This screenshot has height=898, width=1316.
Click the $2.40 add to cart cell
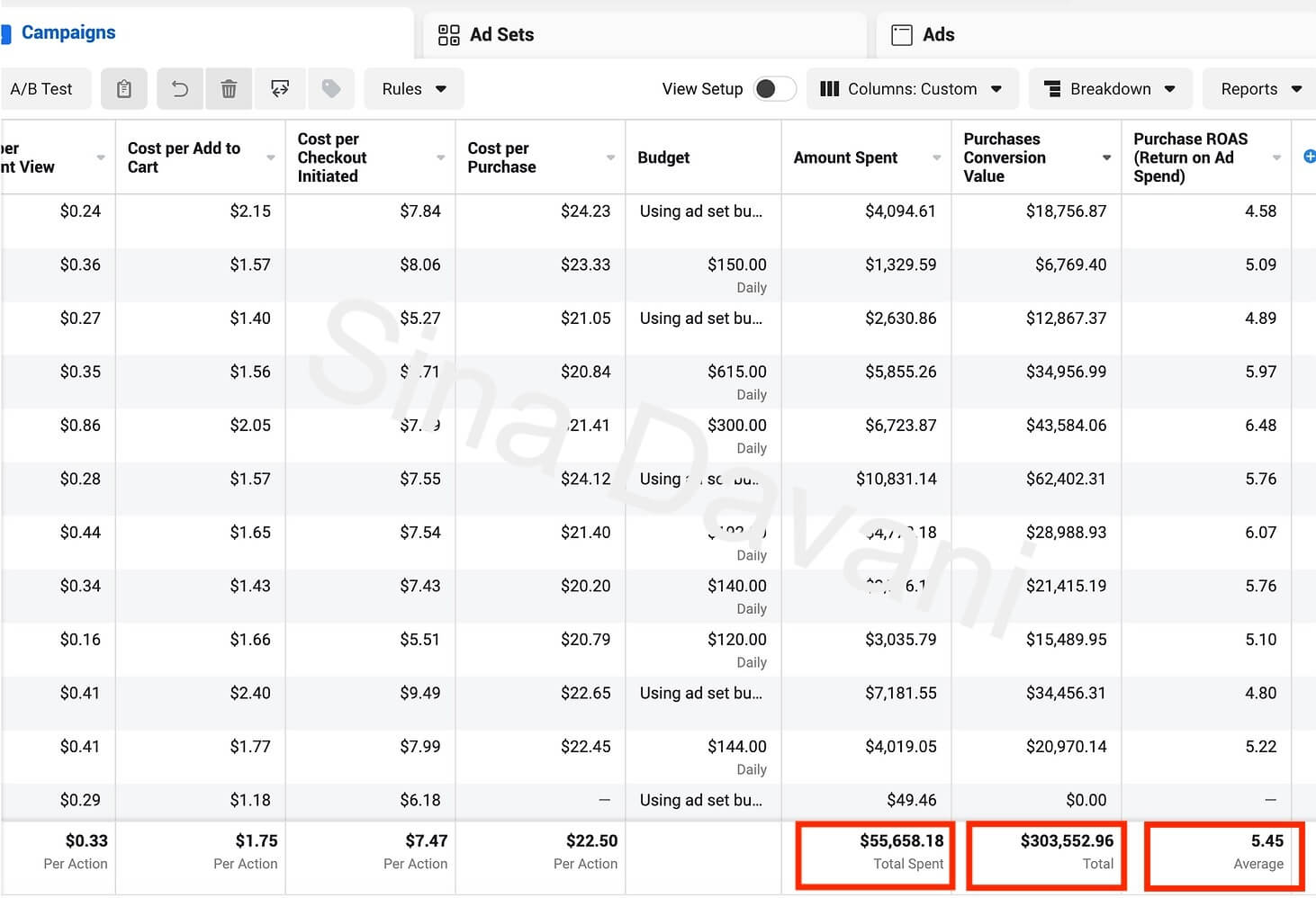pyautogui.click(x=250, y=693)
